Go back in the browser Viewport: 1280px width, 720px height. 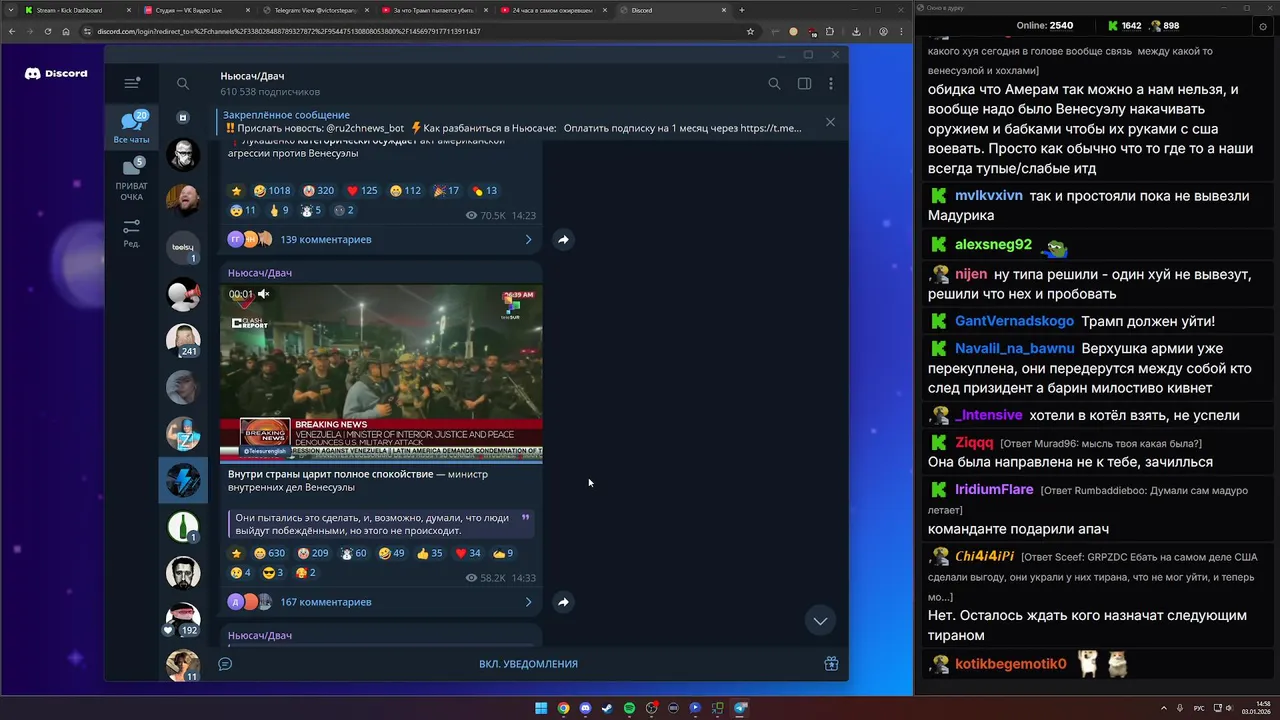[x=11, y=31]
